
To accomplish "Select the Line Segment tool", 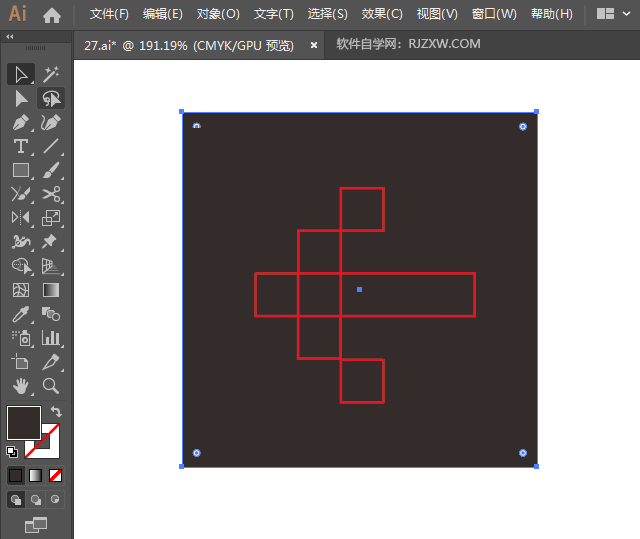I will pyautogui.click(x=51, y=146).
